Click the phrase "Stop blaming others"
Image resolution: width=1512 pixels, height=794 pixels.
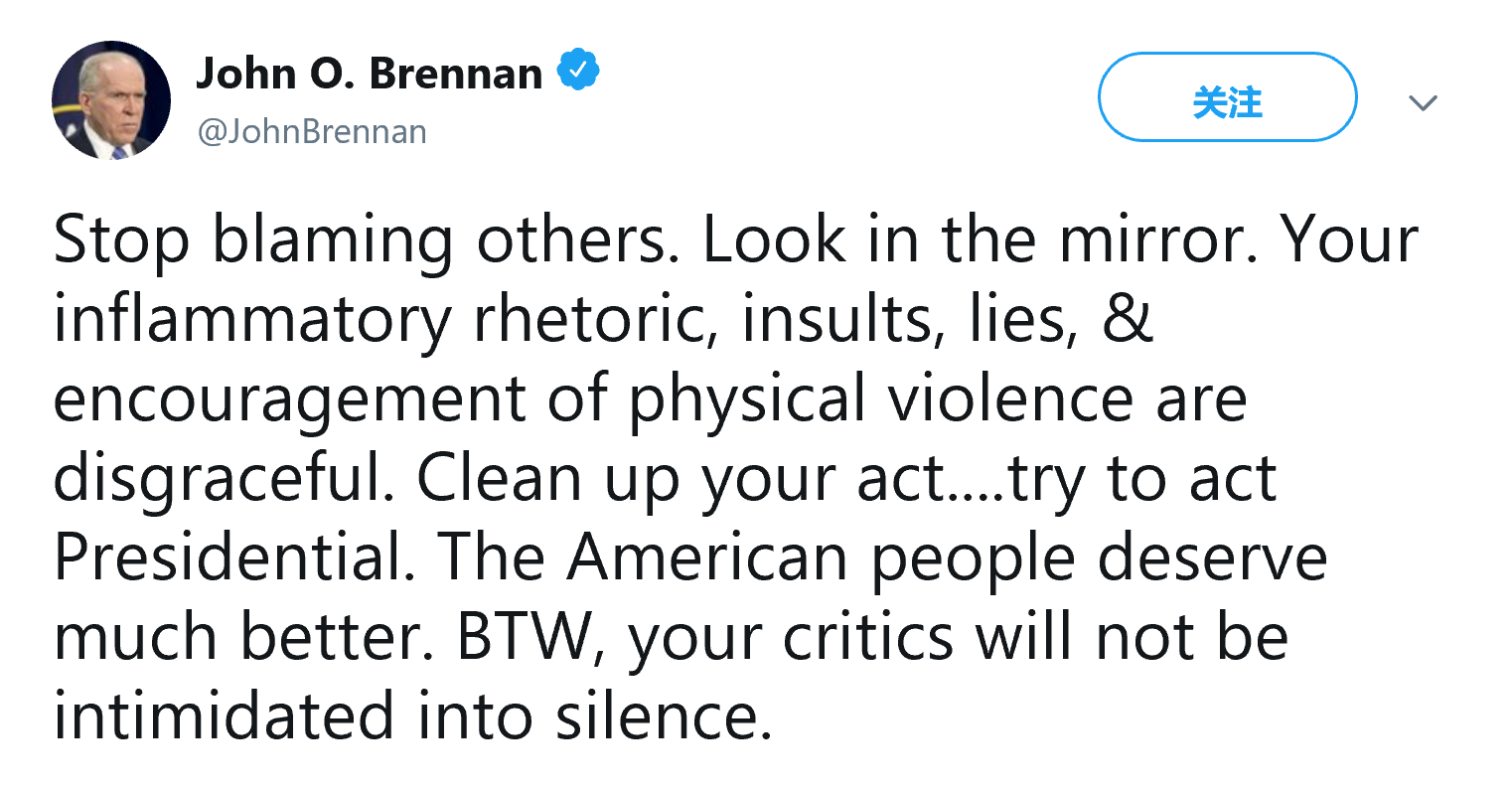coord(362,240)
